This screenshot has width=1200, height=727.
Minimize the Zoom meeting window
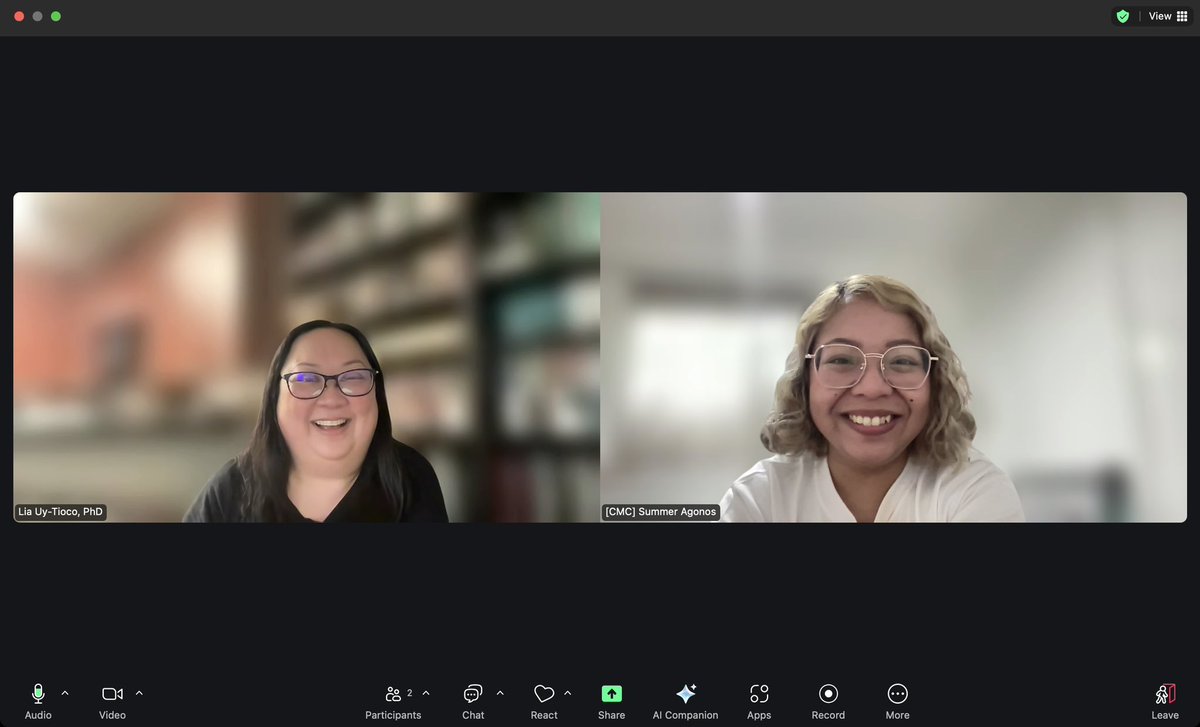pos(38,16)
